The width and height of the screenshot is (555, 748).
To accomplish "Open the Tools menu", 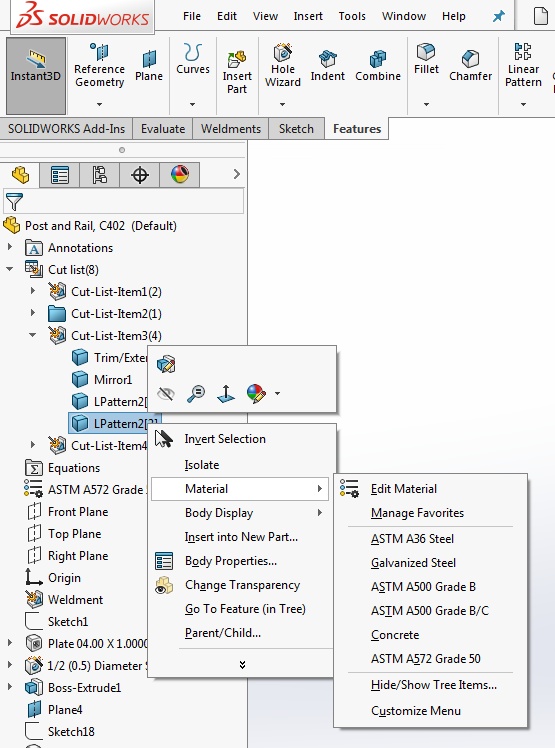I will (352, 16).
